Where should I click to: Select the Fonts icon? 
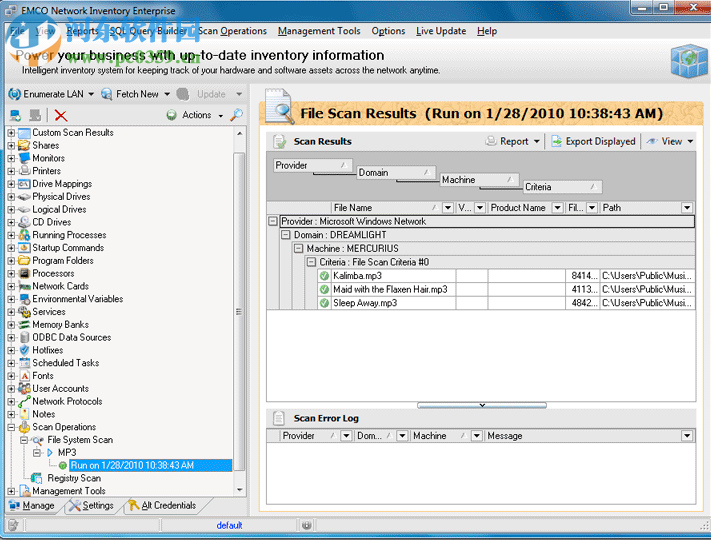click(24, 376)
